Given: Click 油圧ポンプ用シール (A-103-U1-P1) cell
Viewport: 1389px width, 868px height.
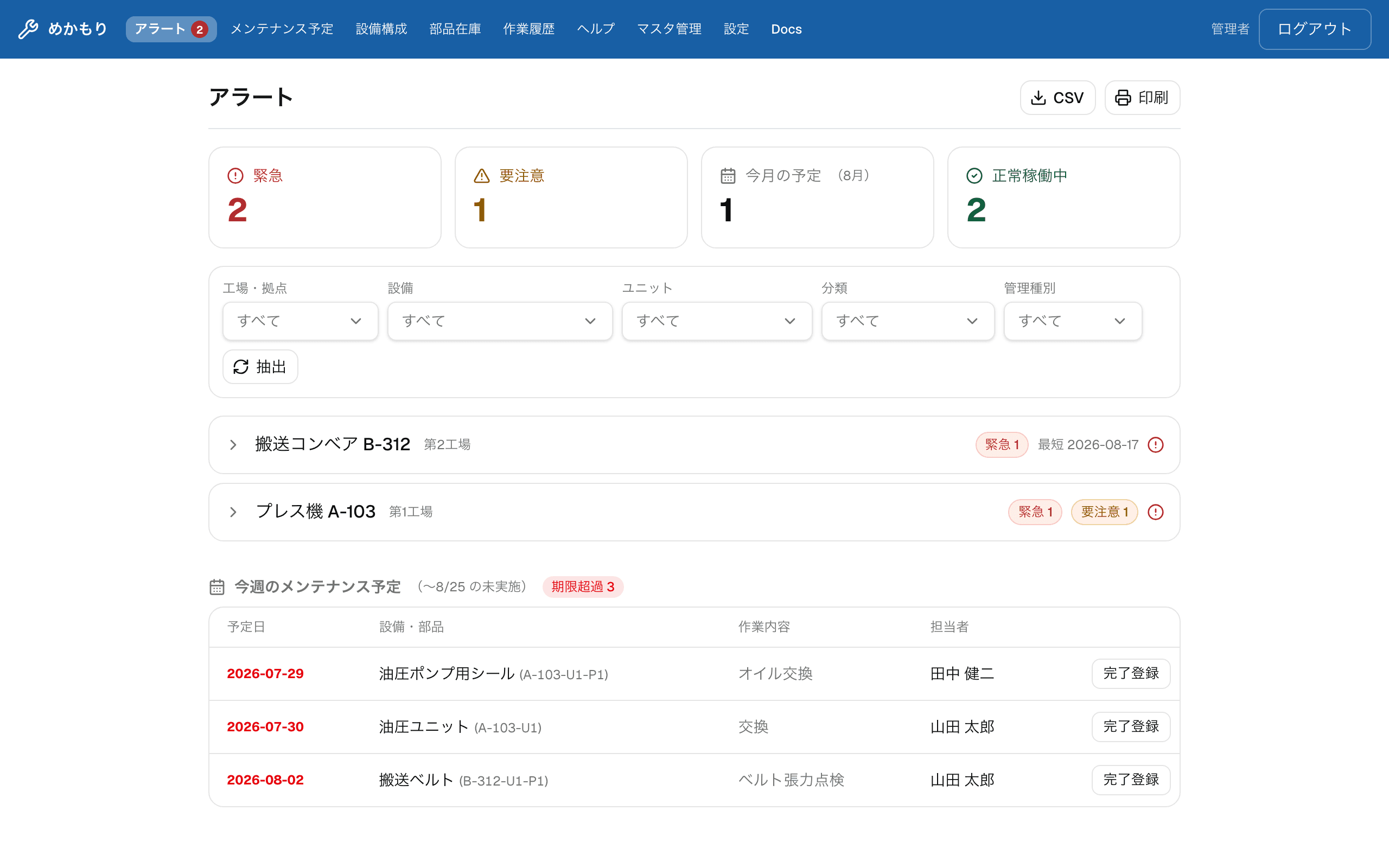Looking at the screenshot, I should (494, 674).
